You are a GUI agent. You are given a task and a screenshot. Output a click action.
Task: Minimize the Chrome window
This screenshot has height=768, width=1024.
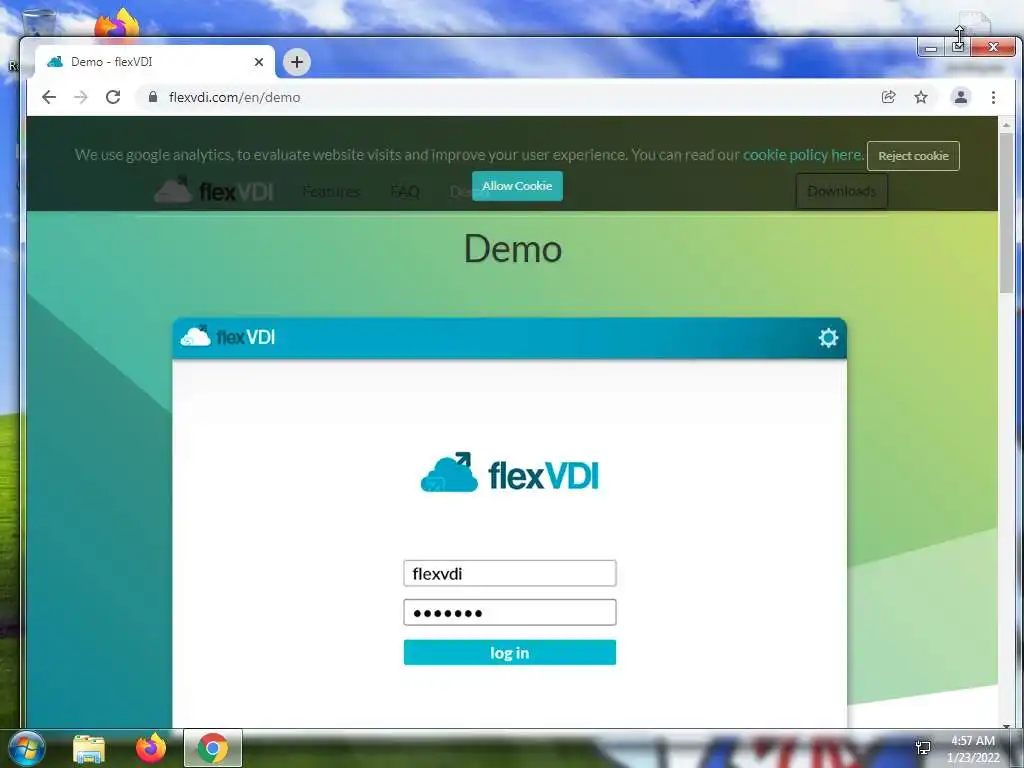[931, 48]
